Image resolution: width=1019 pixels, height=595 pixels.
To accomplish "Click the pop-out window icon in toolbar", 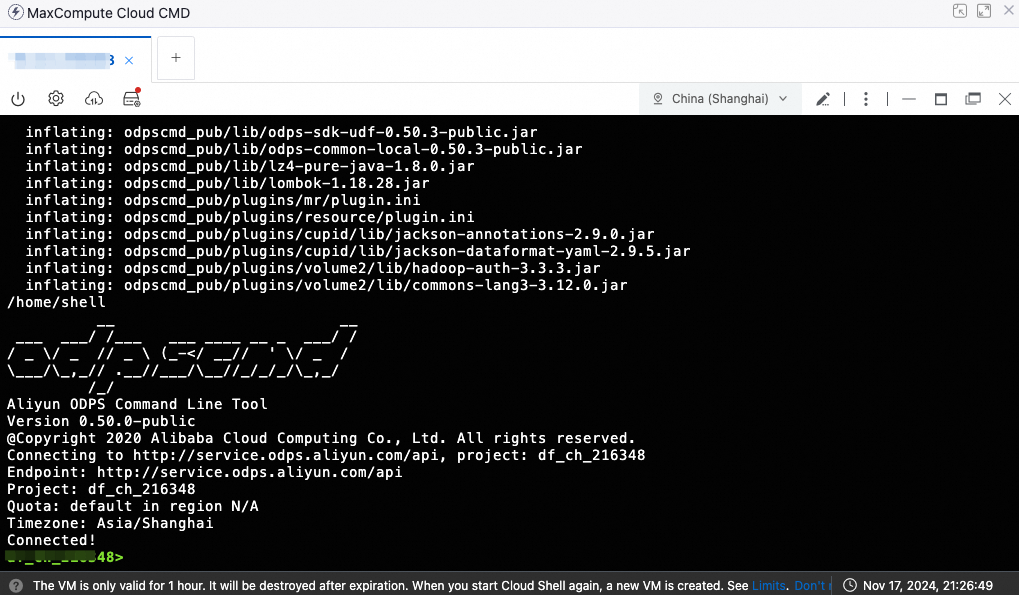I will tap(973, 99).
